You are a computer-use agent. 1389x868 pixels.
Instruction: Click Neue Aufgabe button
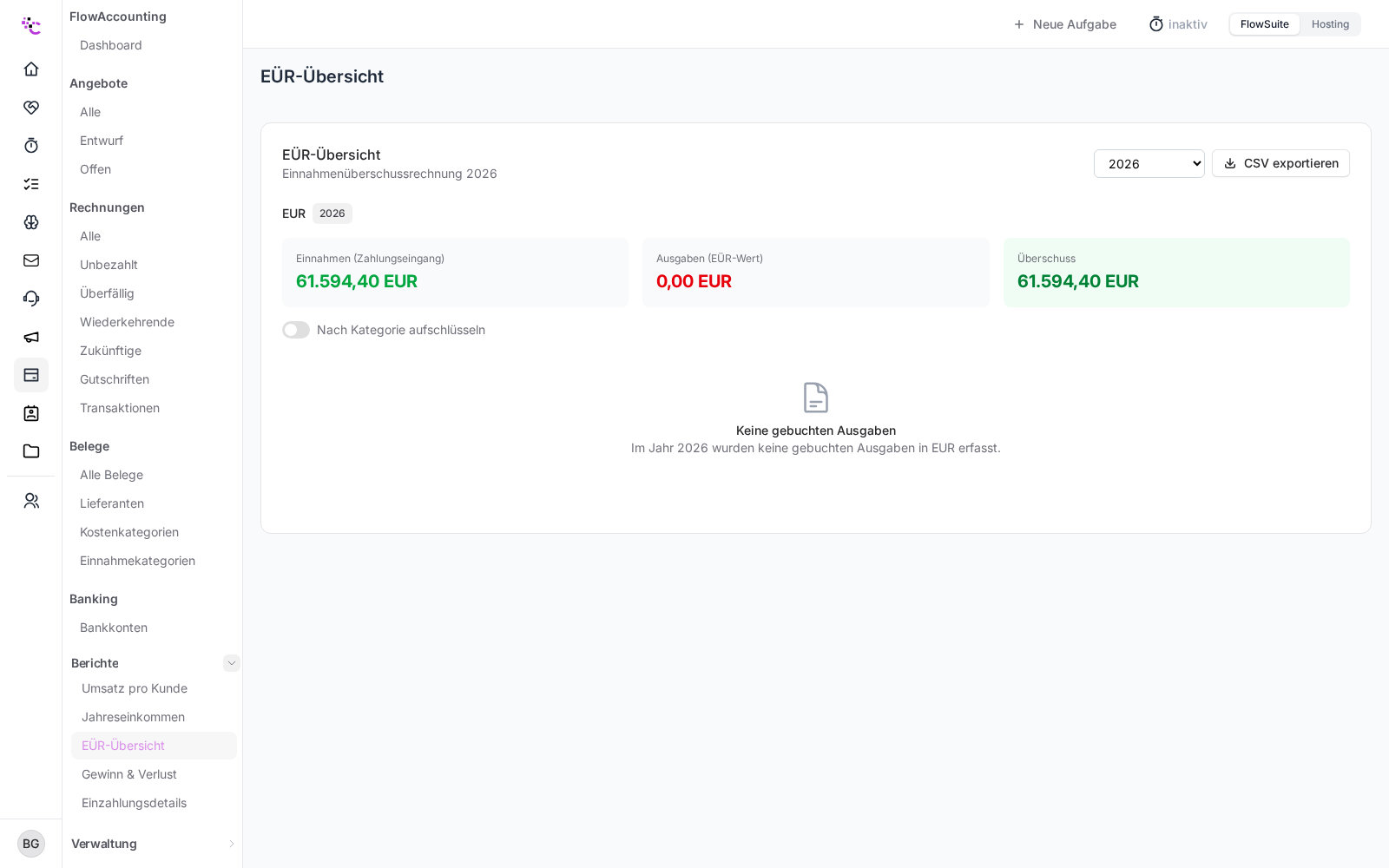1064,24
